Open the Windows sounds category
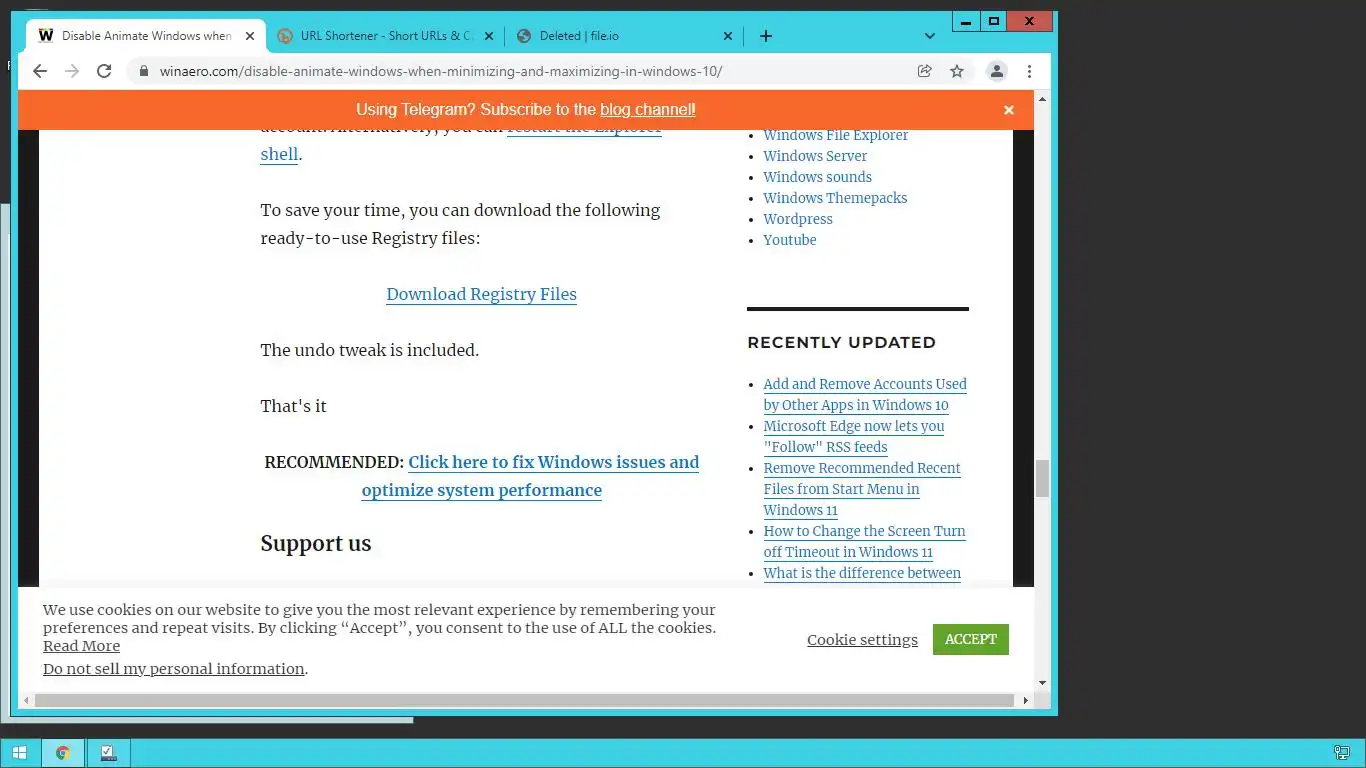This screenshot has width=1366, height=768. [817, 177]
